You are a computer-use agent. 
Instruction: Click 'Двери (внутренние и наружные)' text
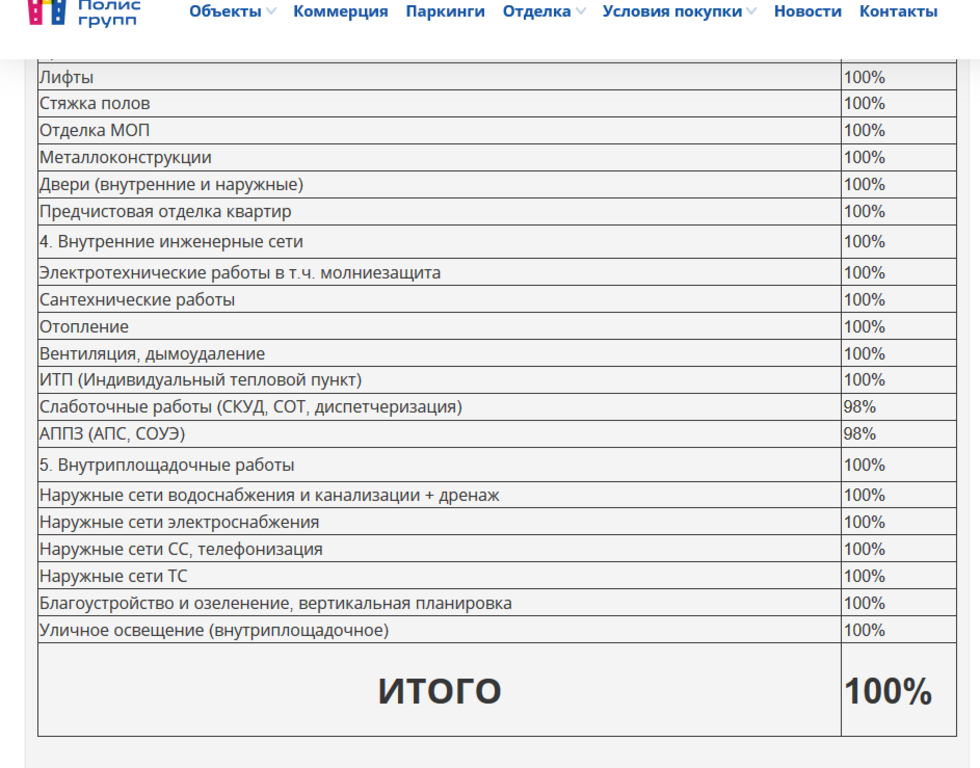[x=171, y=184]
